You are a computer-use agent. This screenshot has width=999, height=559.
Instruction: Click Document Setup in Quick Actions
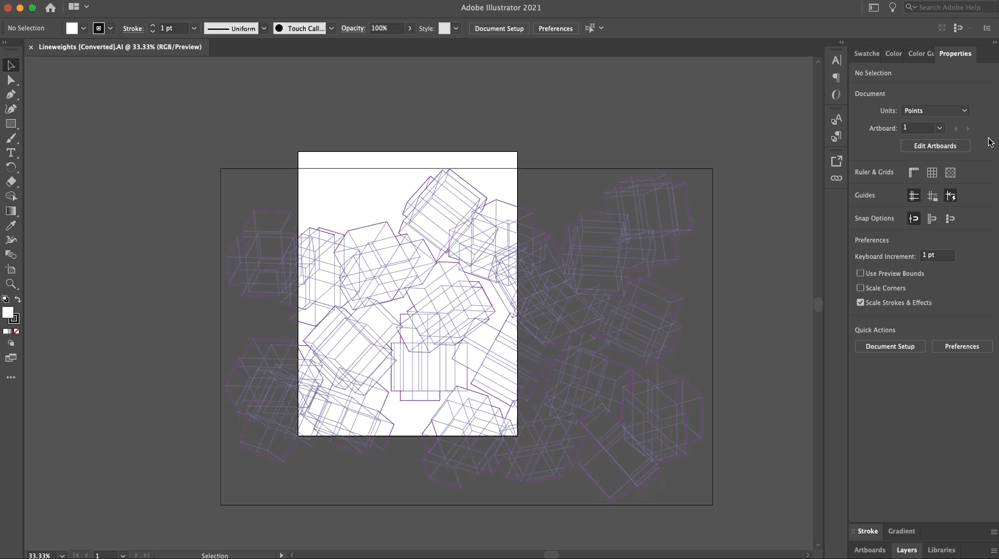tap(889, 347)
